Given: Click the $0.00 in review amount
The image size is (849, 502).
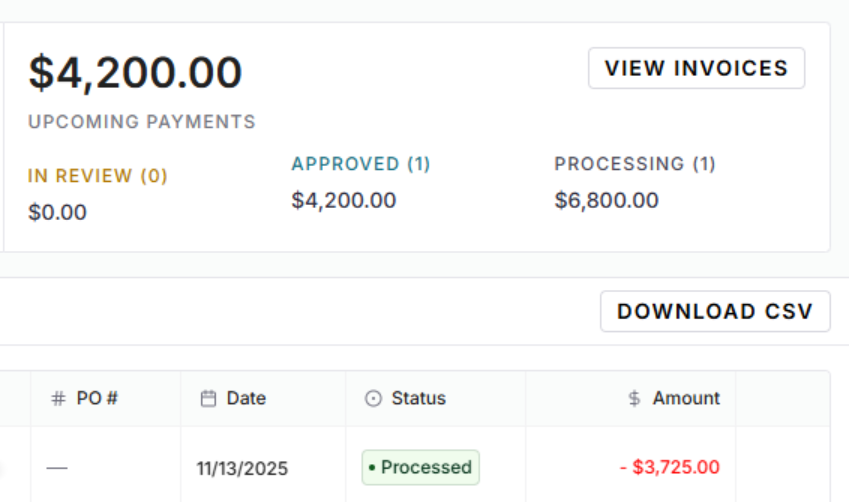Looking at the screenshot, I should (x=57, y=212).
